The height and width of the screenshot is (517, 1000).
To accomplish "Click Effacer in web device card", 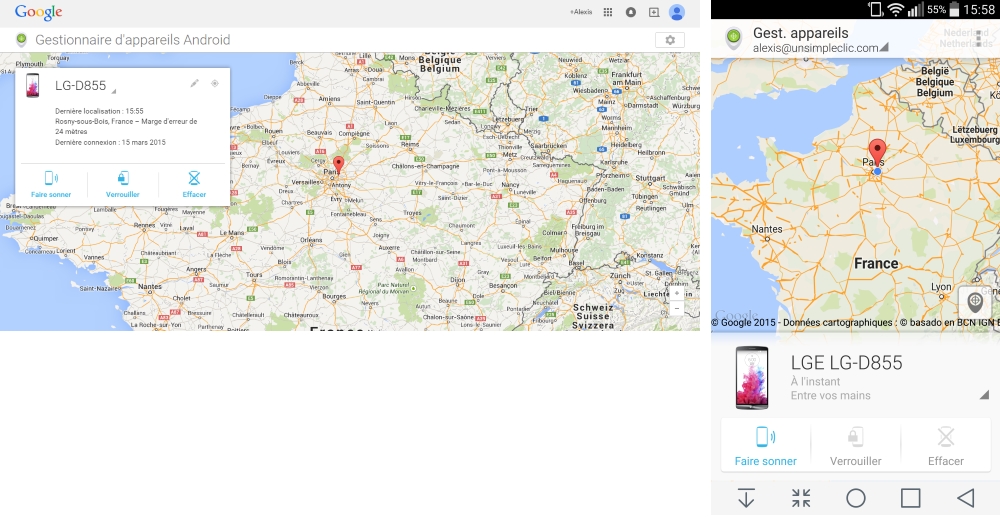I will click(x=194, y=185).
